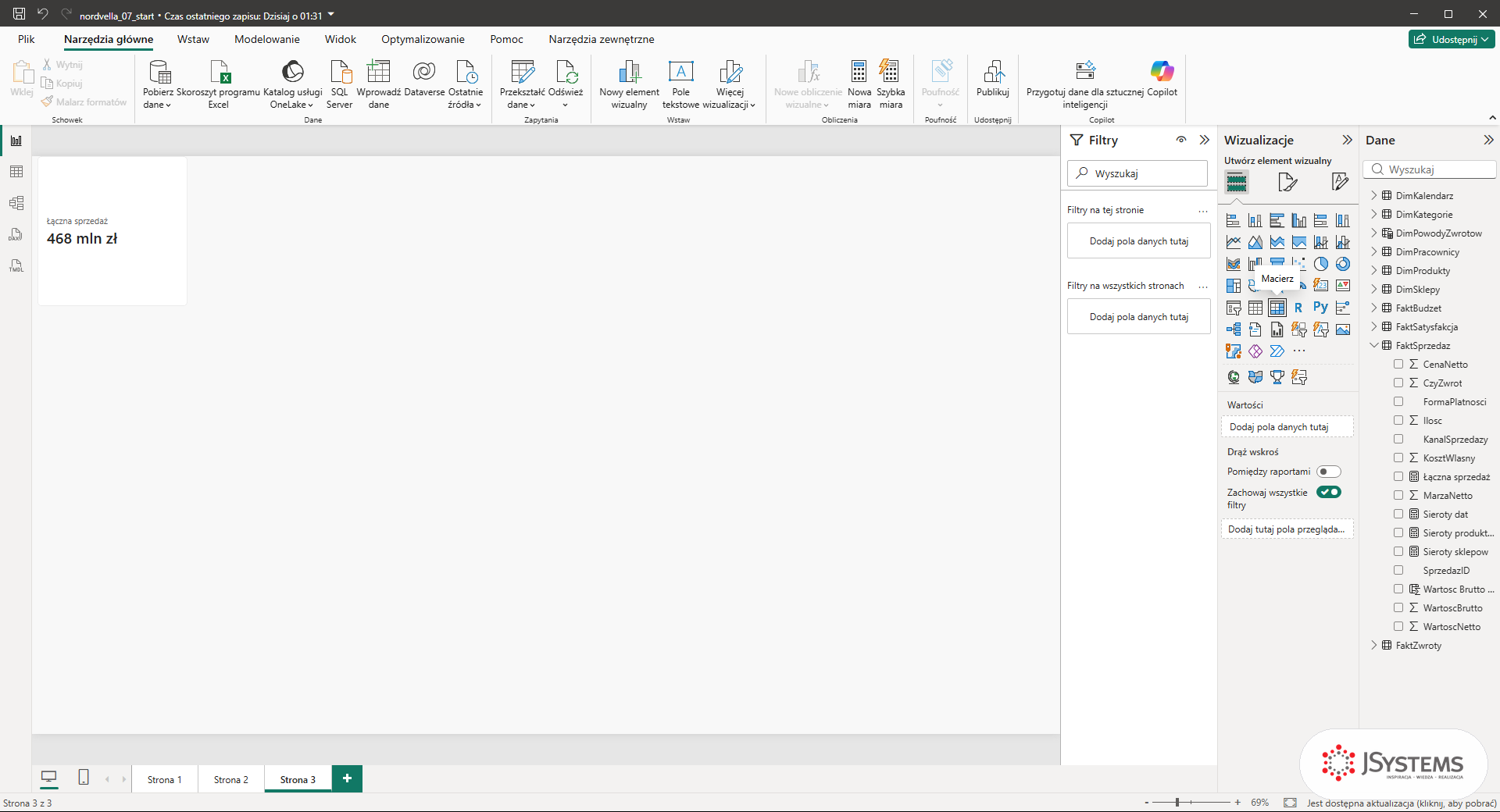Expand the FaktZwroty table

tap(1374, 645)
